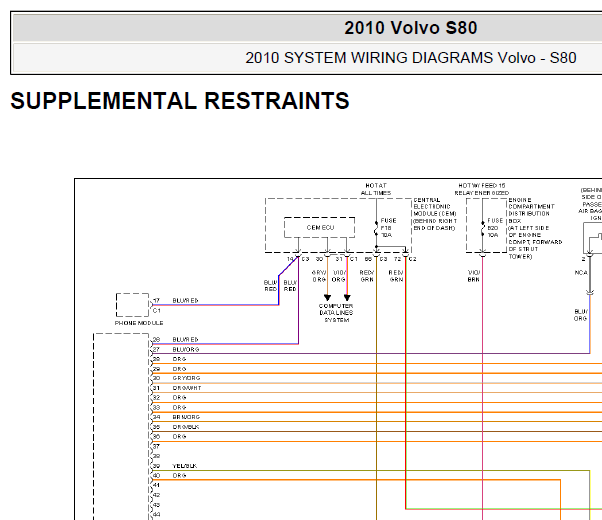
Task: Click the 'FUSE F18 10A' label
Action: 388,228
